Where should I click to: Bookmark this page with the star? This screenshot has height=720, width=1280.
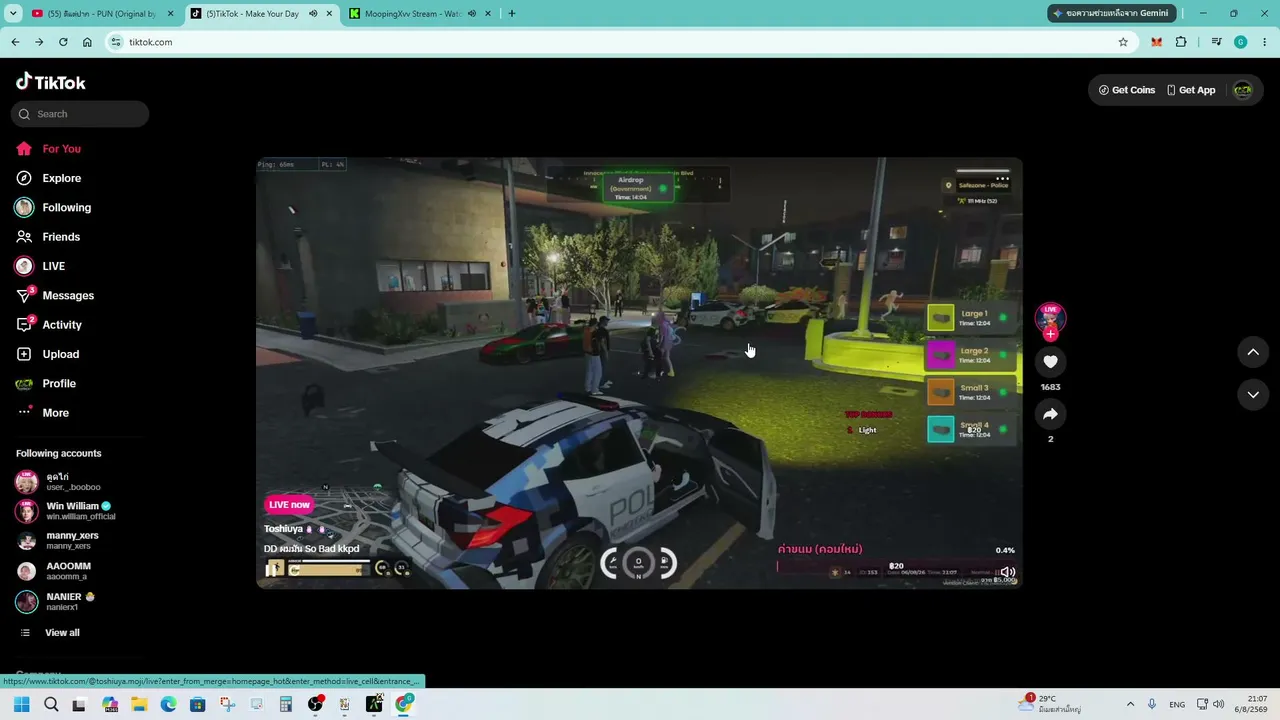click(x=1123, y=42)
